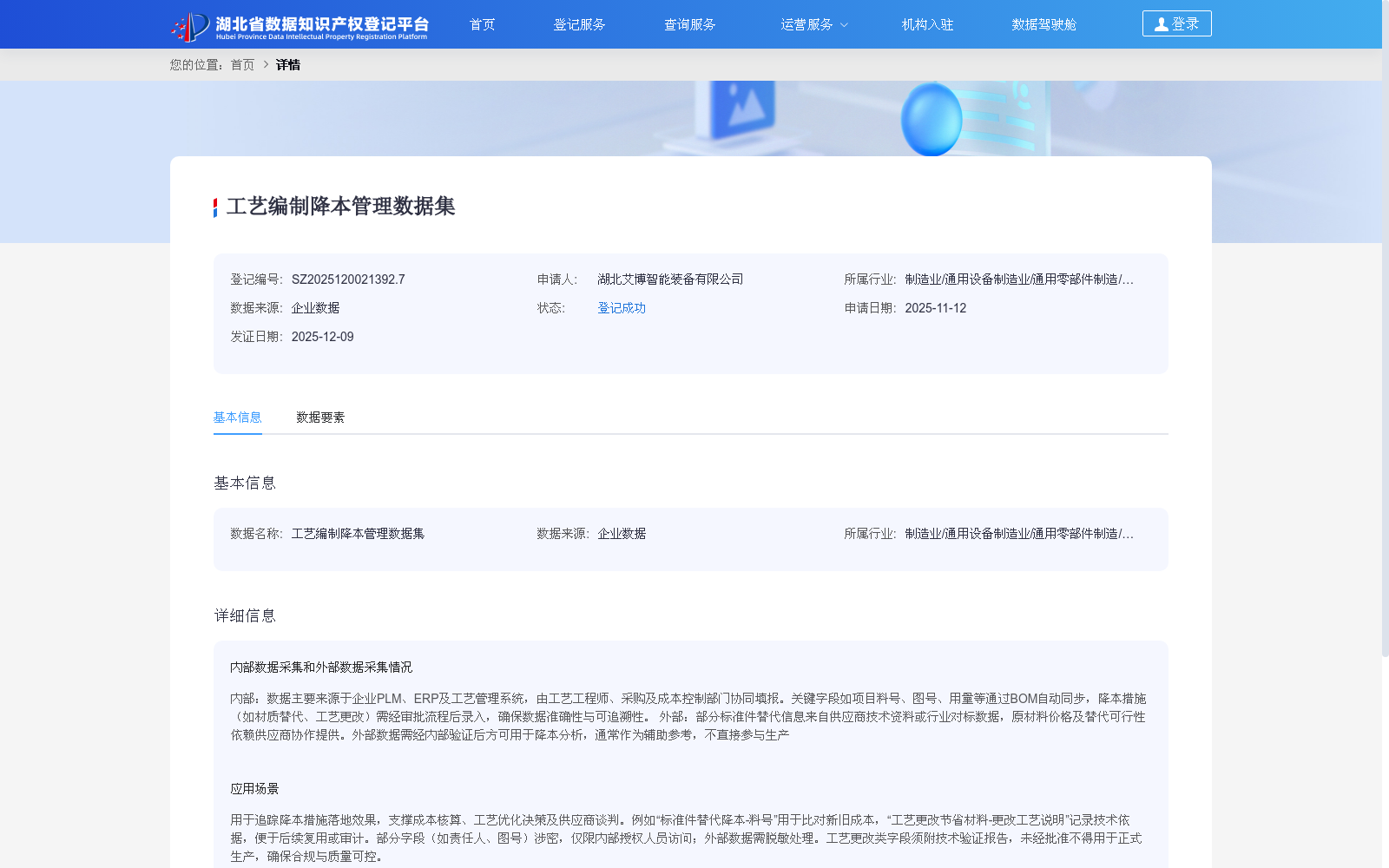Switch to the 数据要素 tab
1389x868 pixels.
pos(320,418)
